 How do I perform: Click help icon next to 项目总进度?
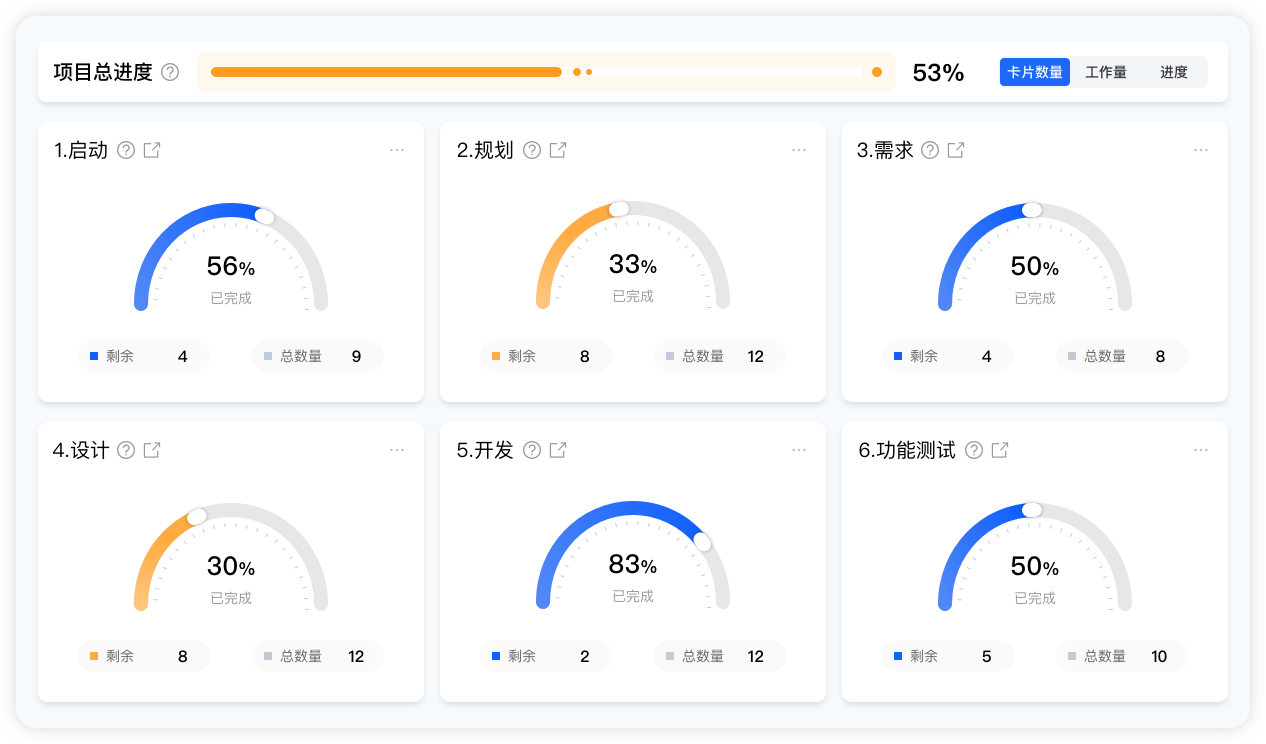pos(170,72)
